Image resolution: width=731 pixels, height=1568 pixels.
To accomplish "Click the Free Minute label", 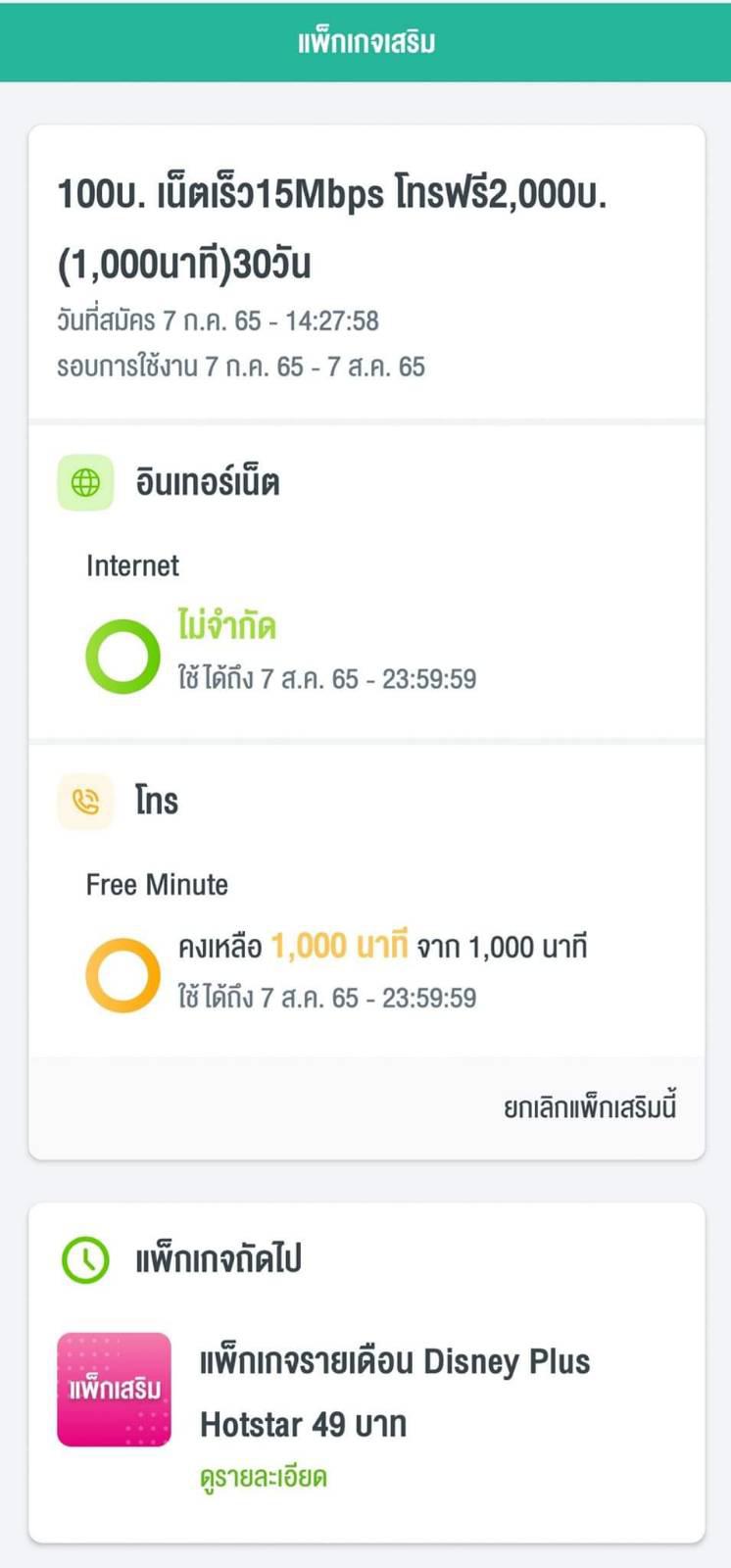I will pyautogui.click(x=157, y=885).
